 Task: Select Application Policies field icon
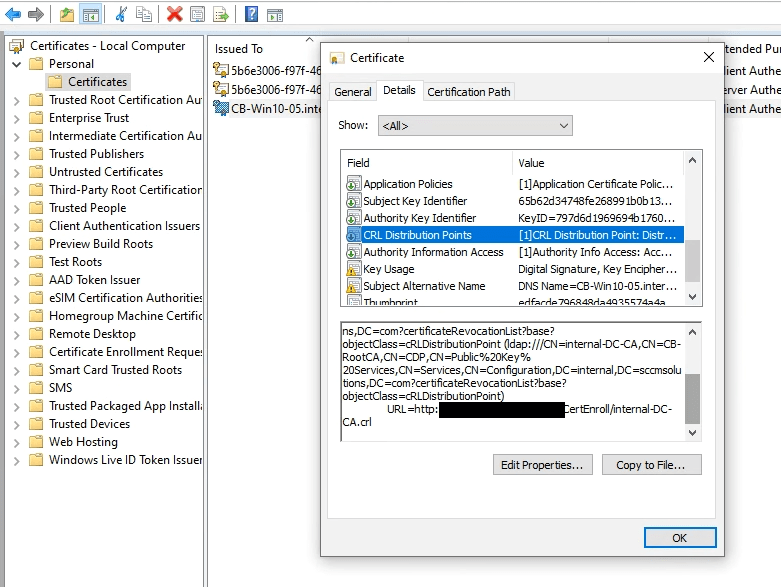coord(353,184)
